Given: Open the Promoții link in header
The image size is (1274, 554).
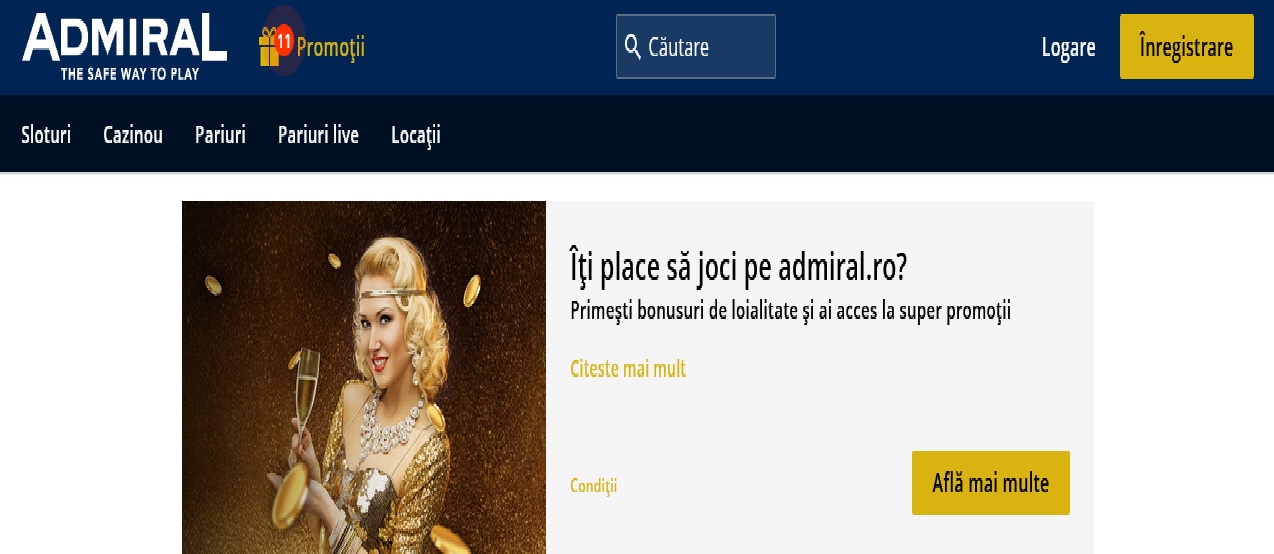Looking at the screenshot, I should pos(331,46).
